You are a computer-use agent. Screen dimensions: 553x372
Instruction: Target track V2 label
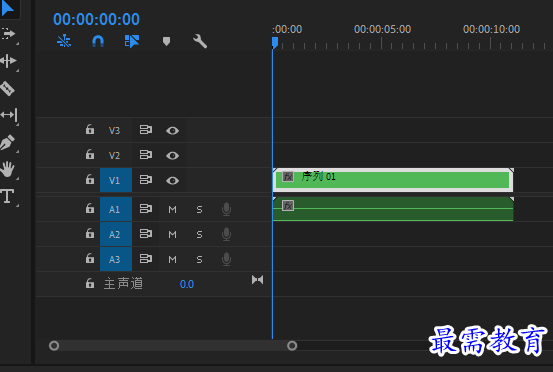click(114, 155)
